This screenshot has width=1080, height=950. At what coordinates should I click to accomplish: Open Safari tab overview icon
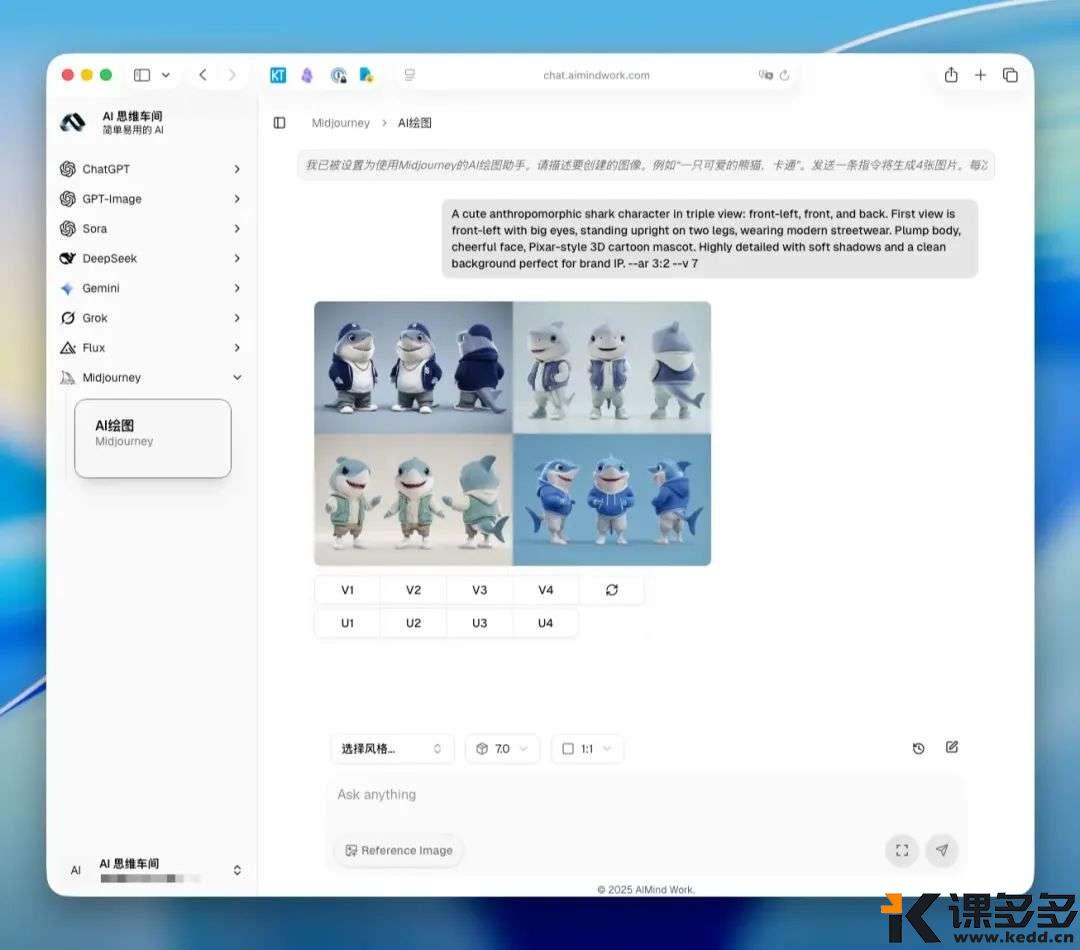coord(1010,75)
